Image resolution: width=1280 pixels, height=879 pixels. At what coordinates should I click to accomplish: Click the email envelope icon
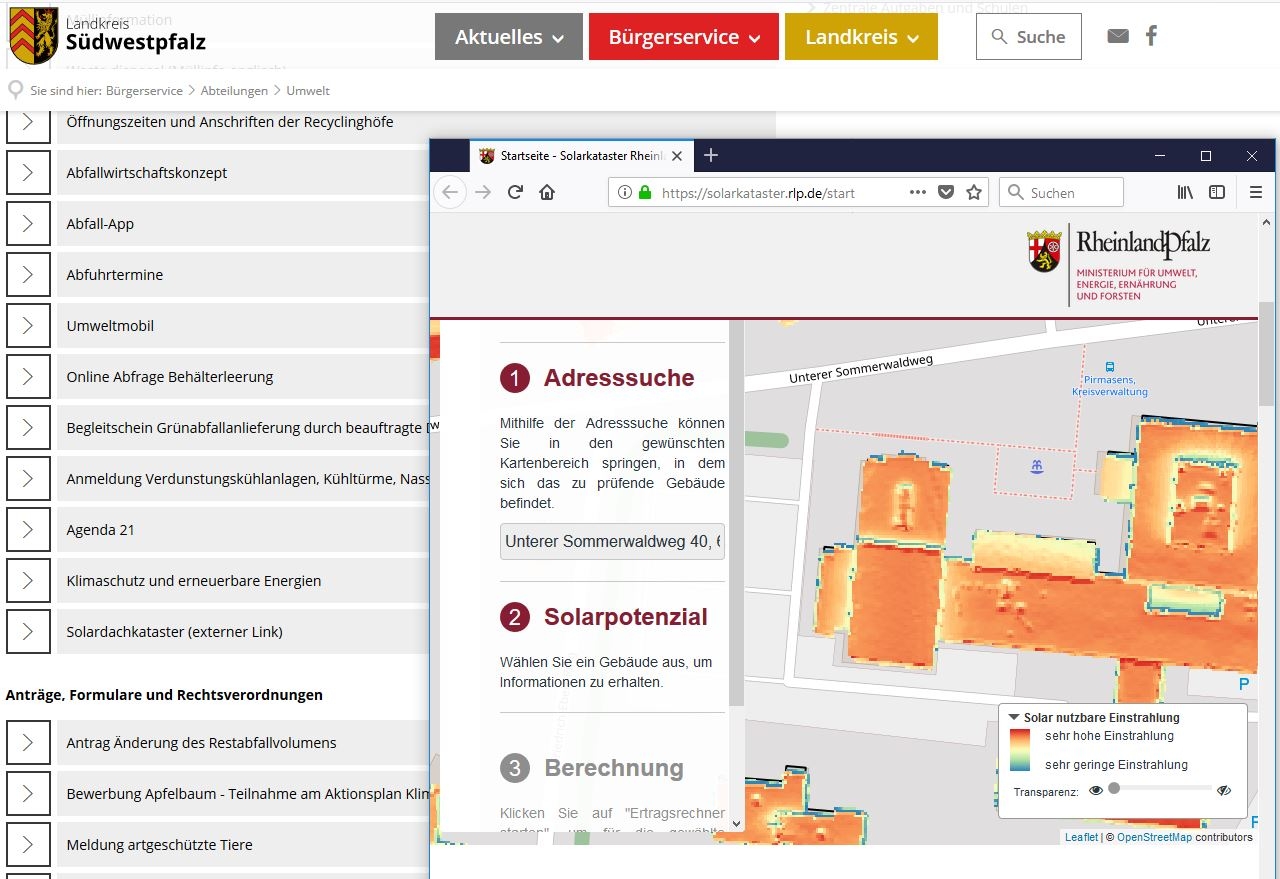(x=1118, y=36)
